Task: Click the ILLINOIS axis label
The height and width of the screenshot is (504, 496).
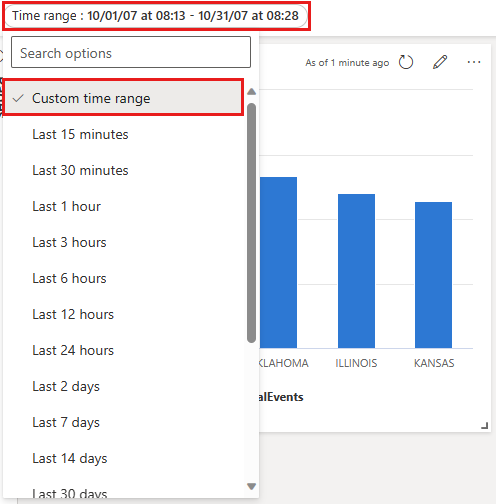Action: 356,363
